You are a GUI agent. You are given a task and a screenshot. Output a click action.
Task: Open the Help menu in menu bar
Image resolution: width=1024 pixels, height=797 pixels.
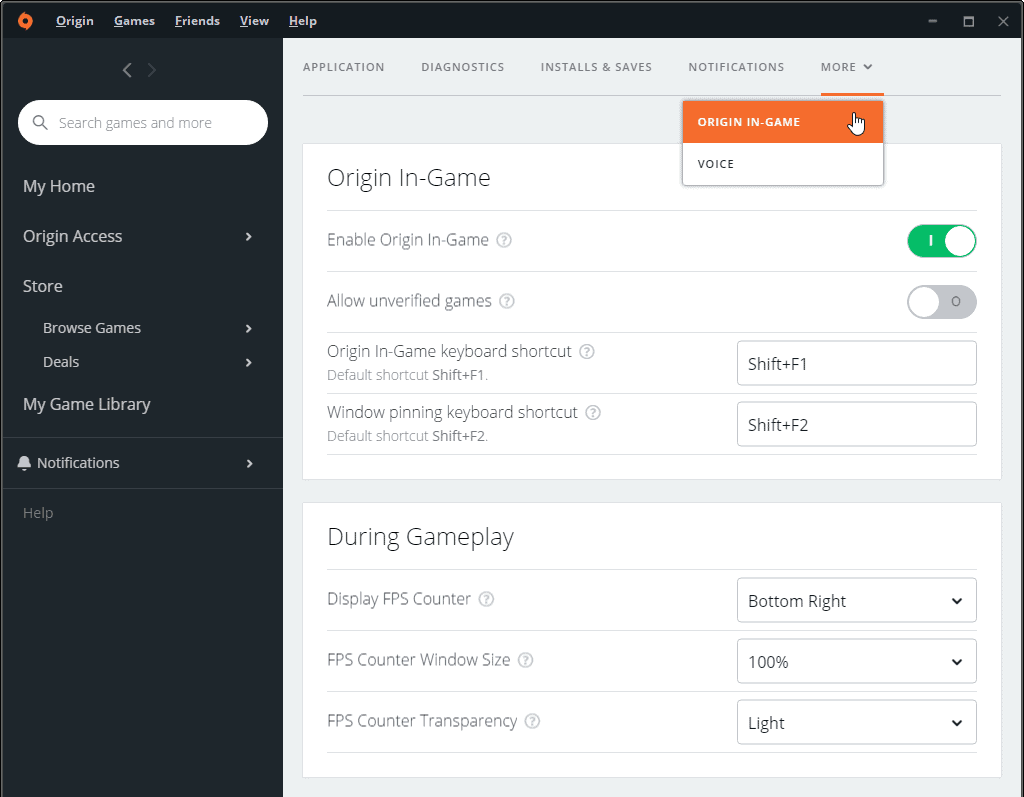[x=302, y=21]
